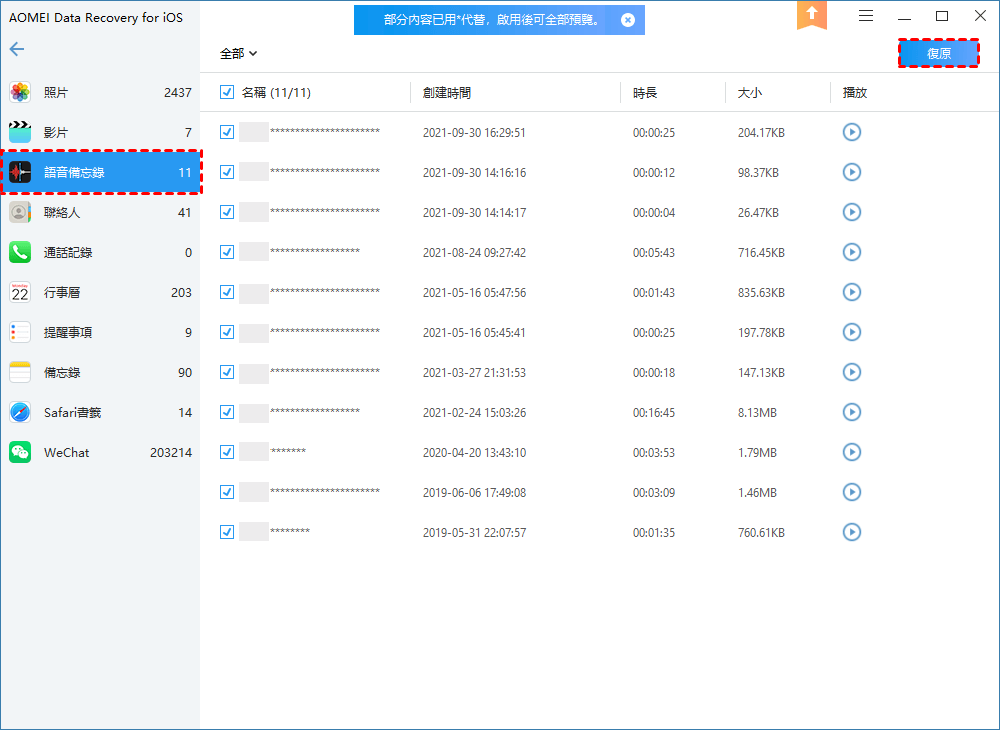Uncheck the memo dated 2021-08-24 09:27:42
1000x730 pixels.
227,252
